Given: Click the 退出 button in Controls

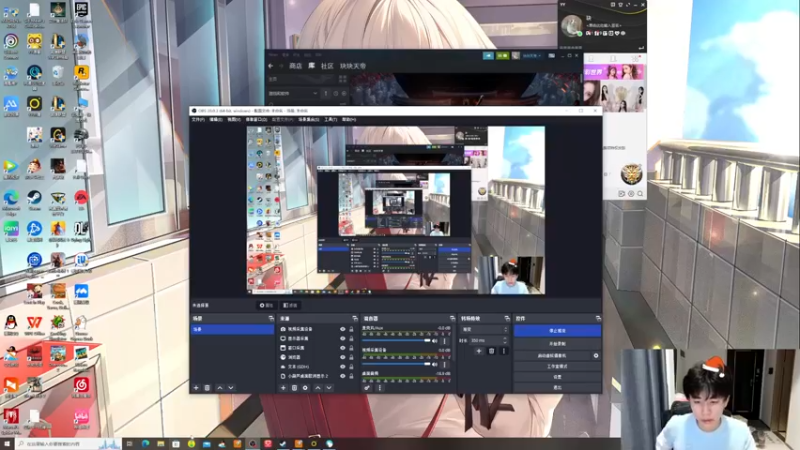Looking at the screenshot, I should coord(557,388).
